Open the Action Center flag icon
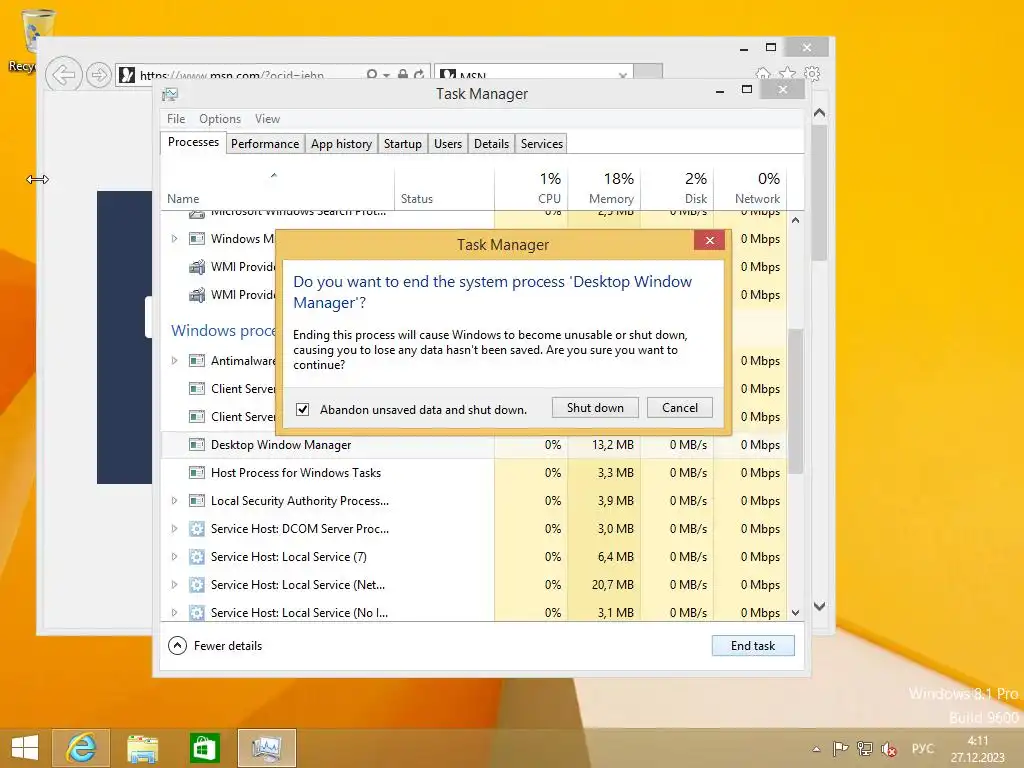 [840, 748]
